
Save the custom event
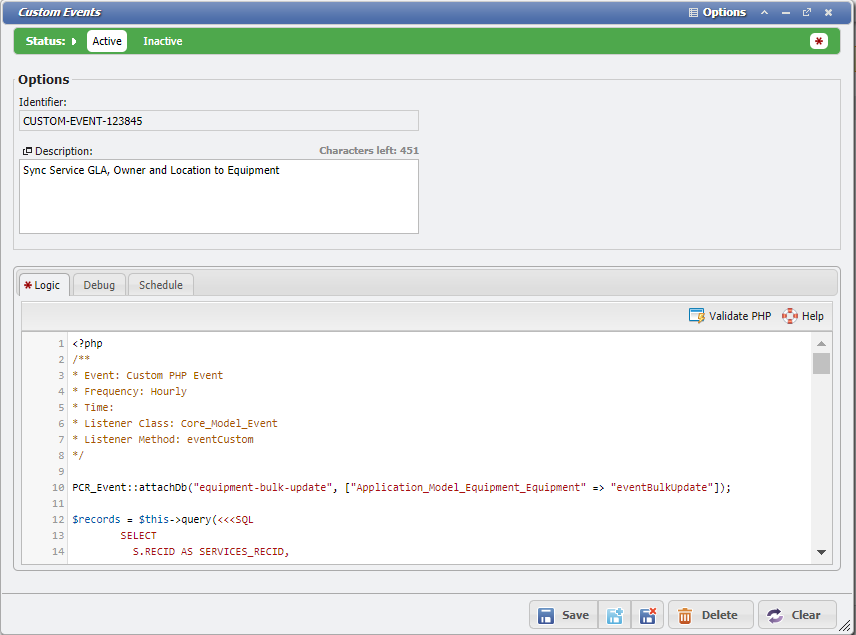563,615
